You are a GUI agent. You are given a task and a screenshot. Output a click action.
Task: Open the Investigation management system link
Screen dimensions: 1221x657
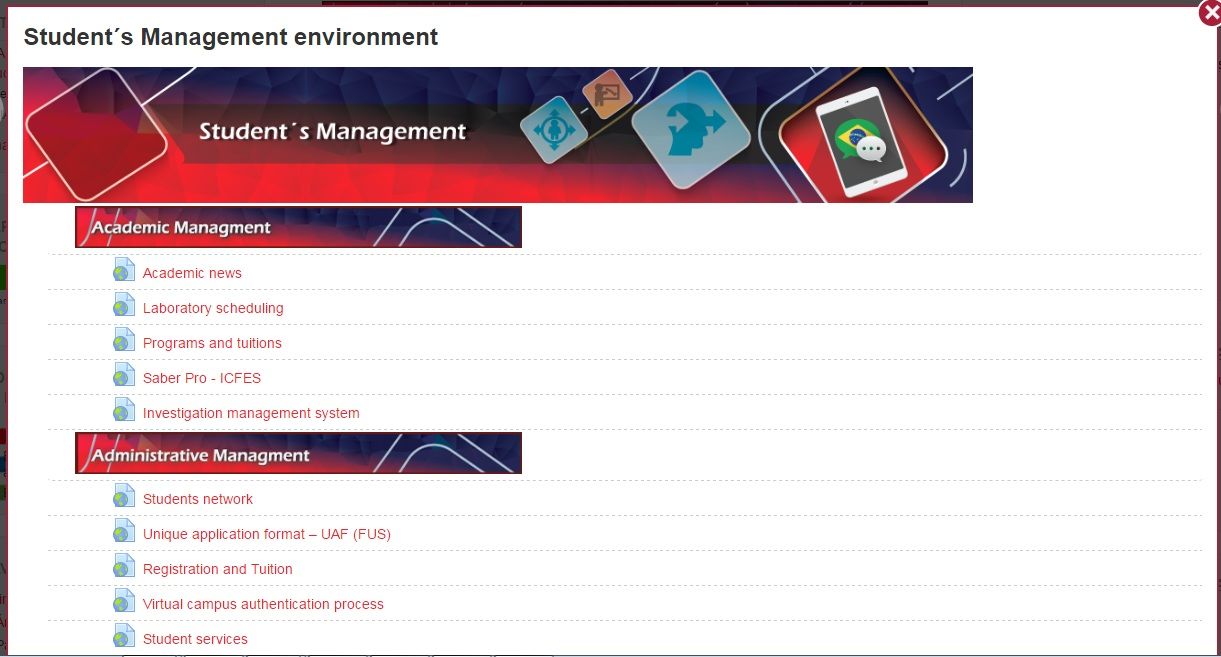[251, 413]
